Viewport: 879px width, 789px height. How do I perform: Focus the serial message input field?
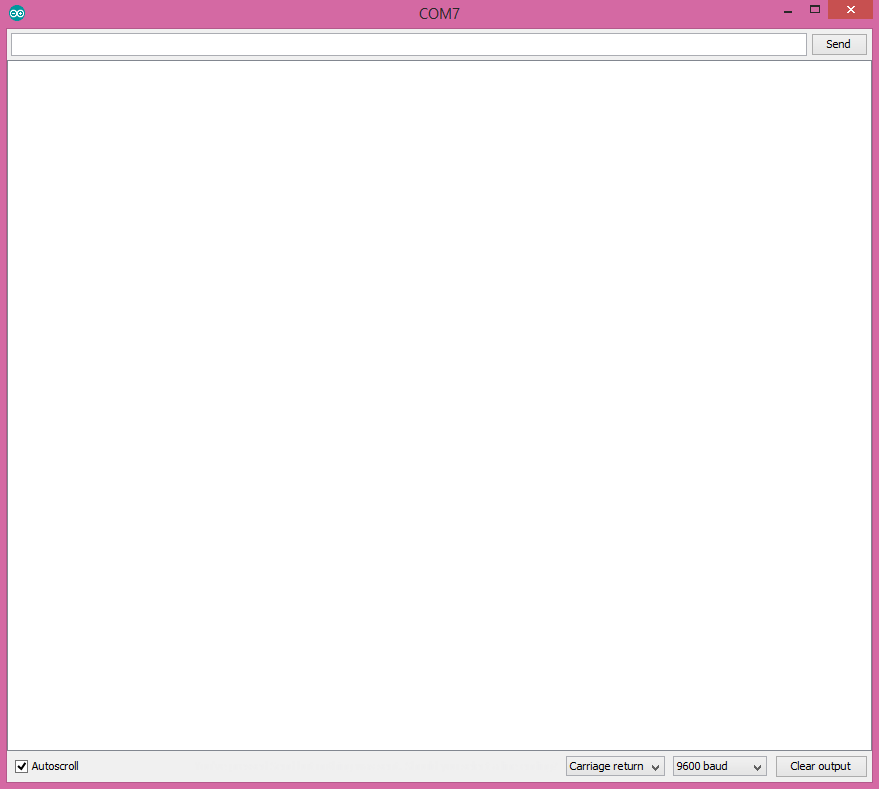point(408,44)
